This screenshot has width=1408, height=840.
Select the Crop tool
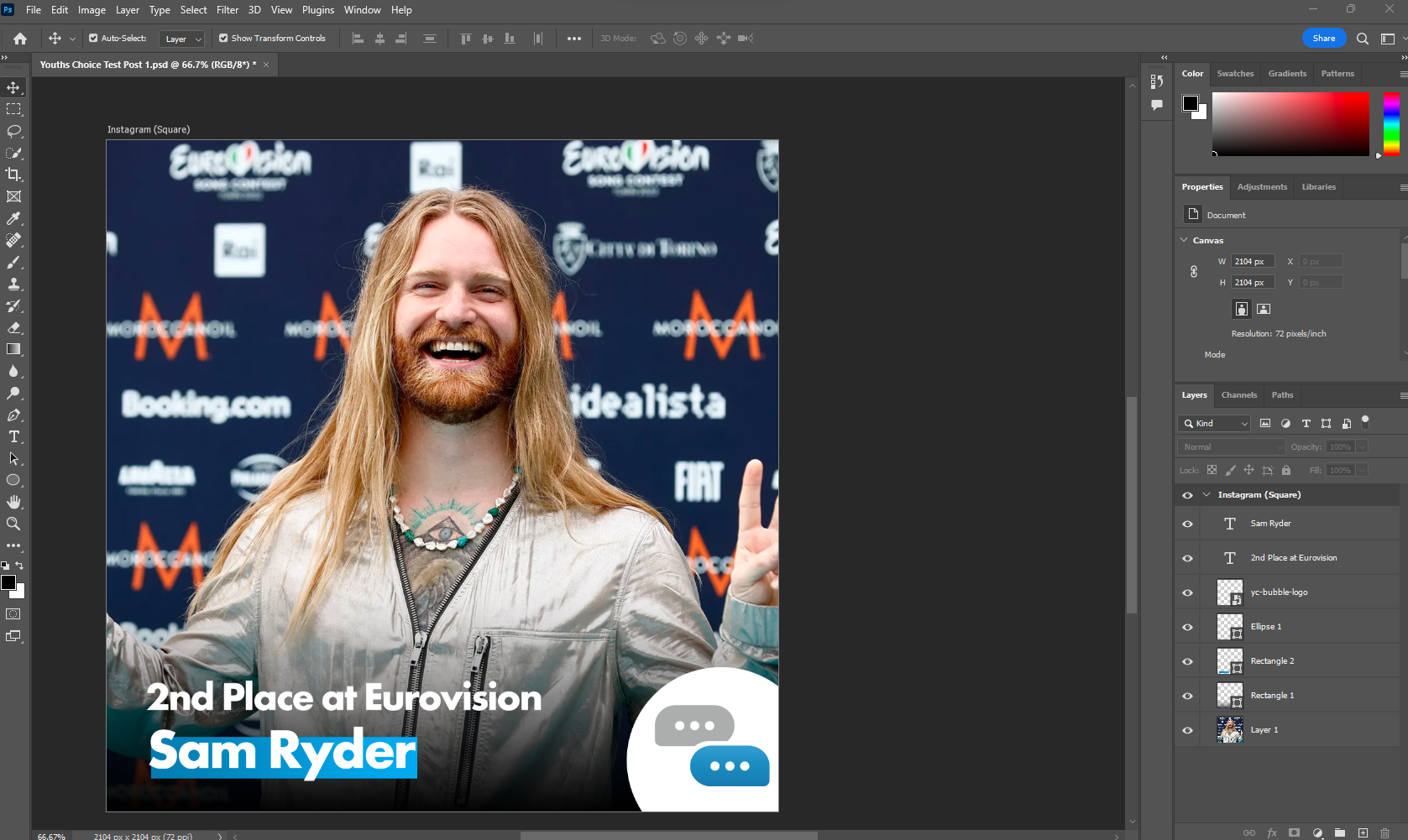(x=13, y=175)
